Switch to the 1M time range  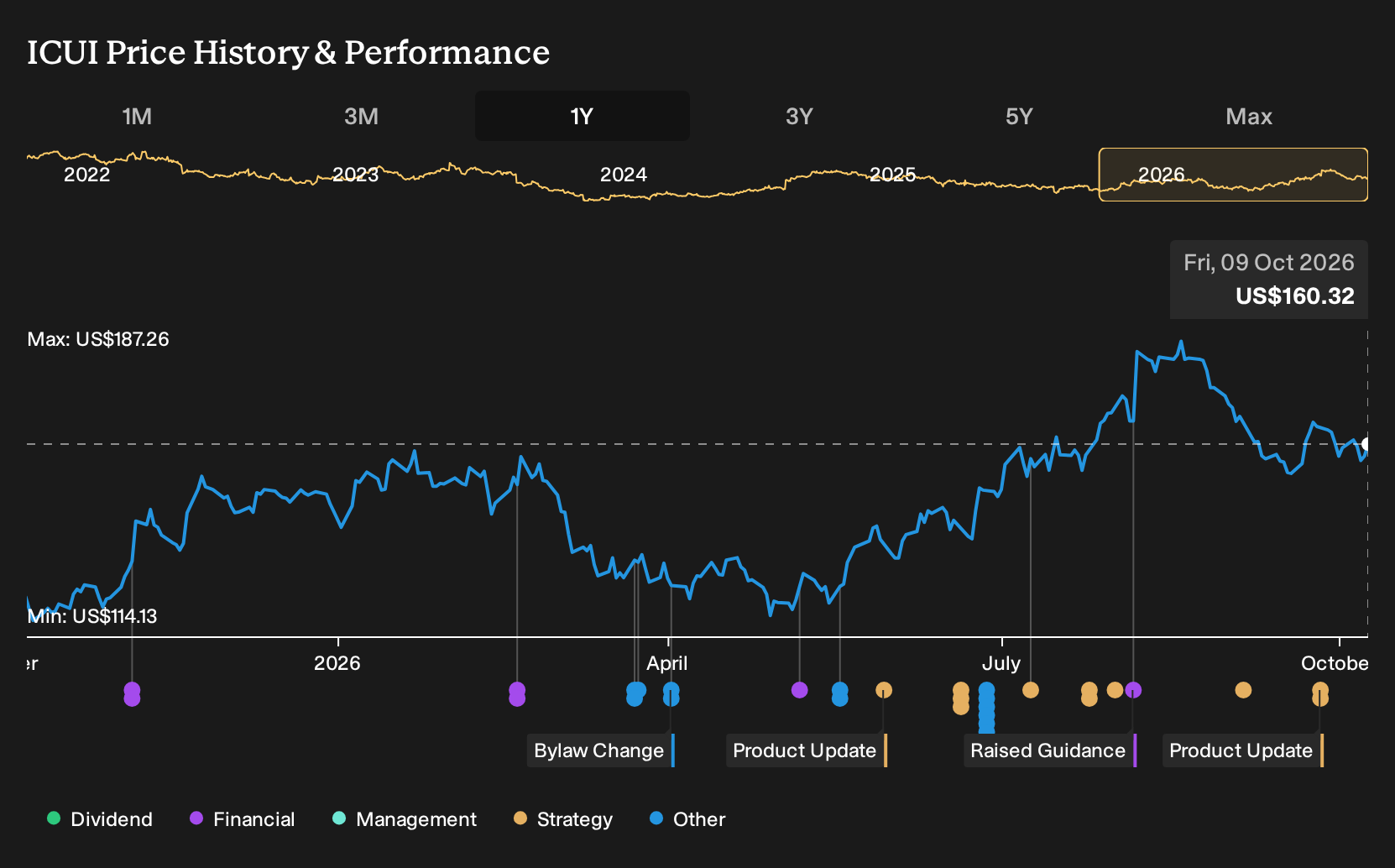pyautogui.click(x=137, y=116)
